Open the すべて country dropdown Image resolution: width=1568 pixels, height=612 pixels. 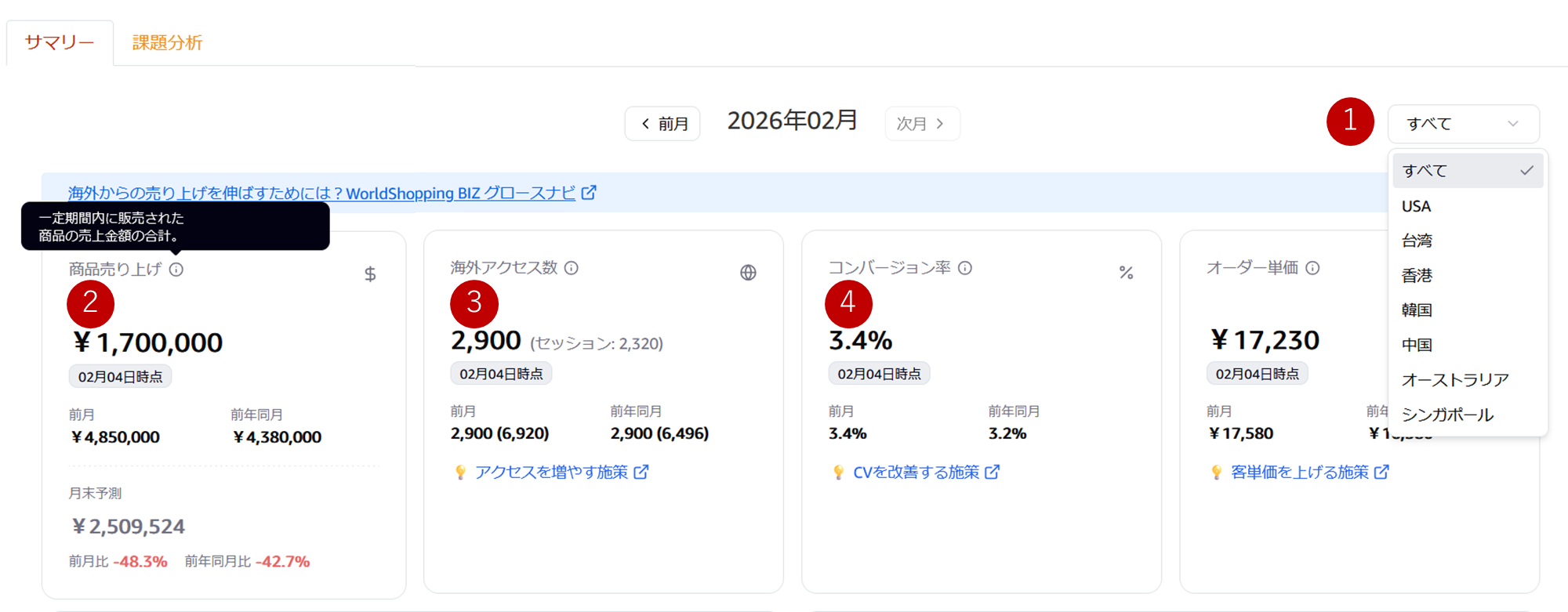coord(1463,124)
